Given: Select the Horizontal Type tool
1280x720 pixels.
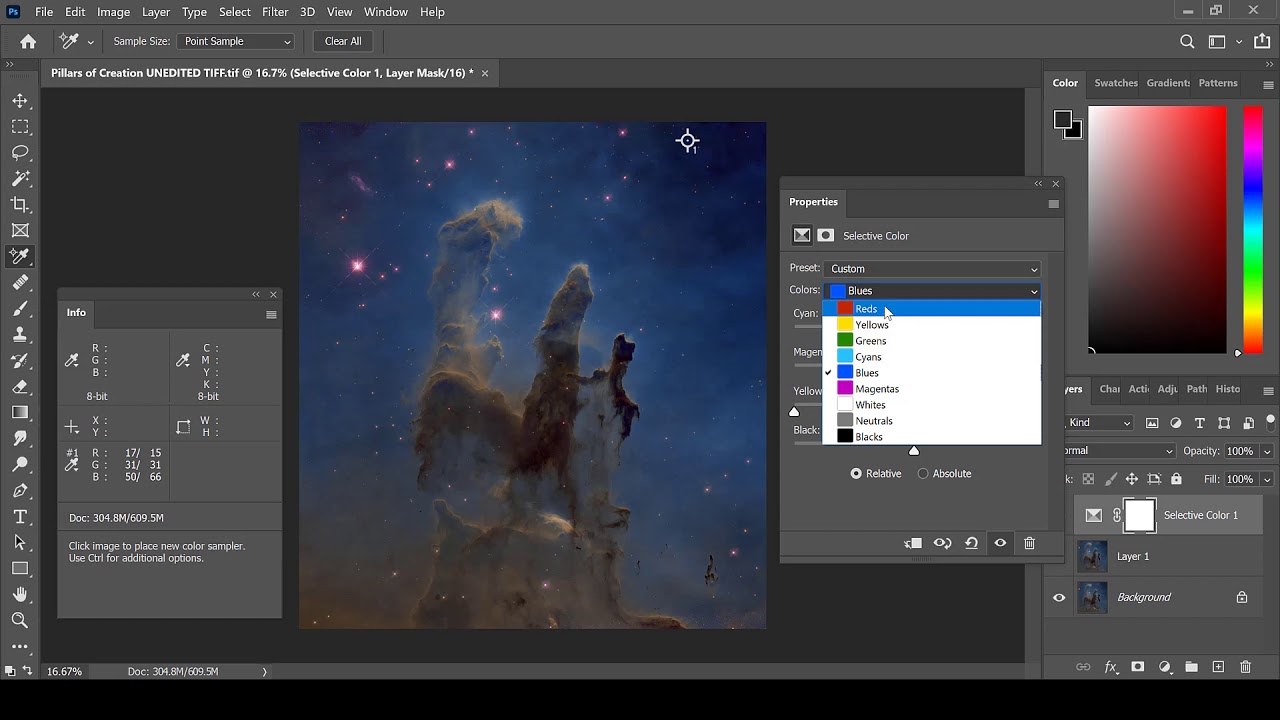Looking at the screenshot, I should (20, 517).
